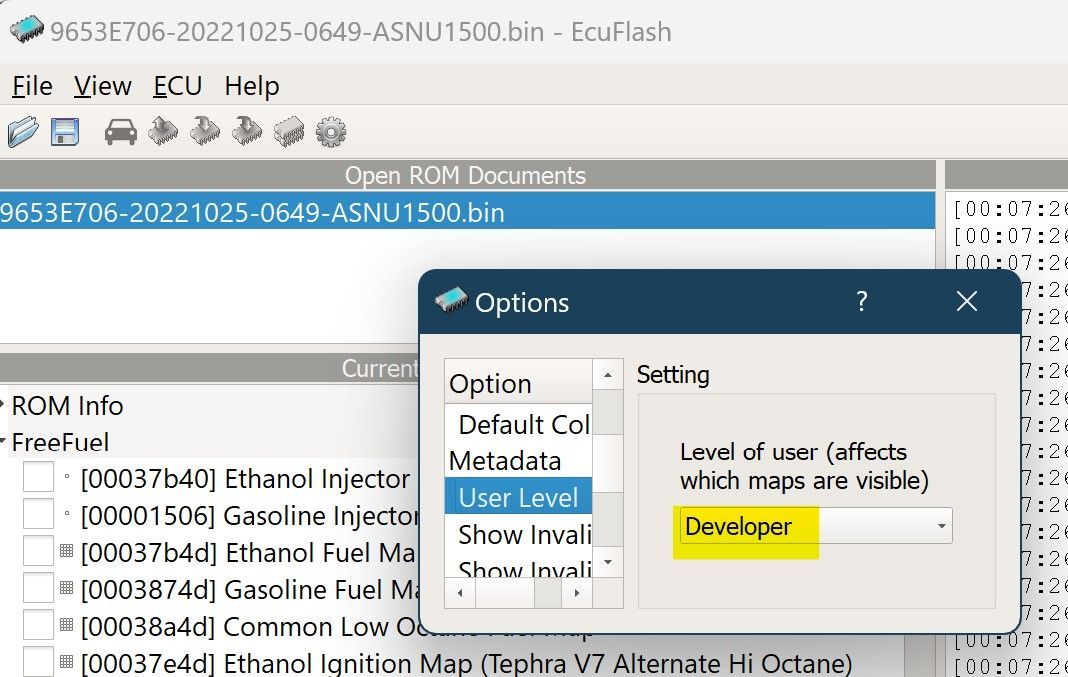Click the stacked chips compare icon

(x=289, y=132)
